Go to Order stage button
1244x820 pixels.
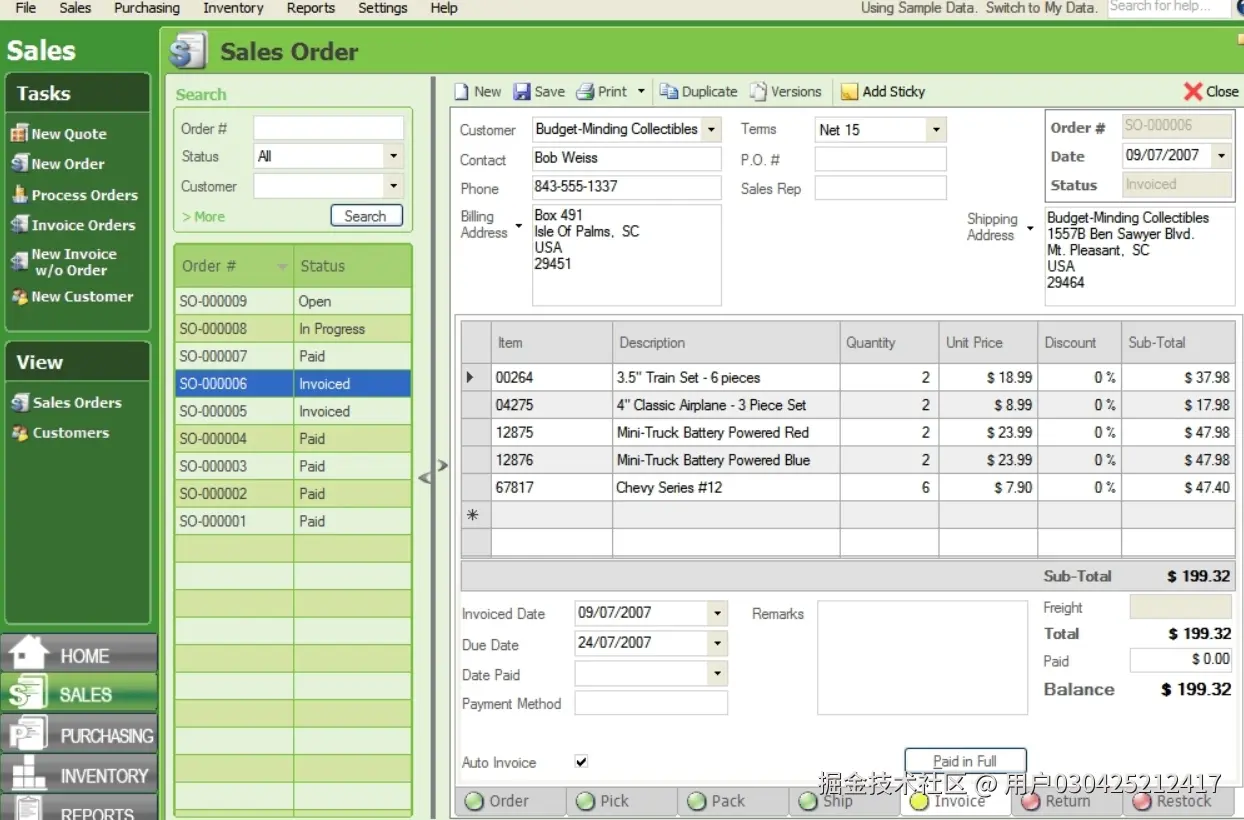510,801
